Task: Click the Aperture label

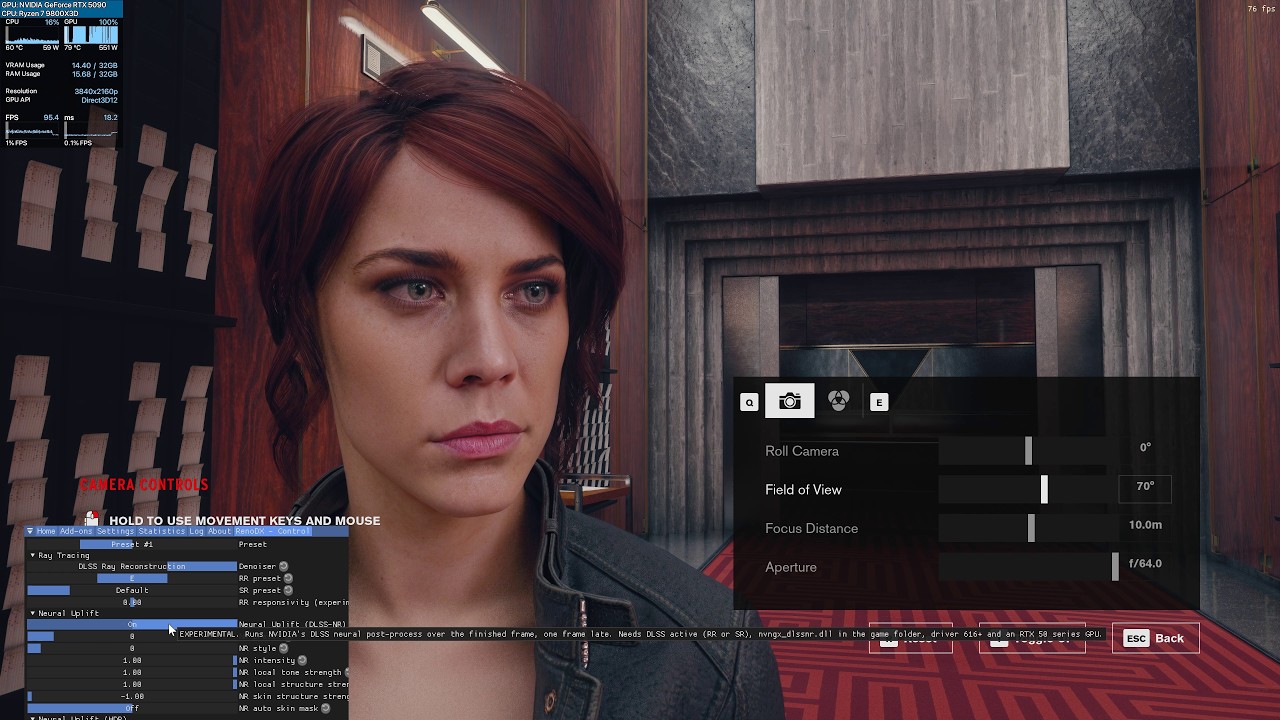Action: coord(791,567)
